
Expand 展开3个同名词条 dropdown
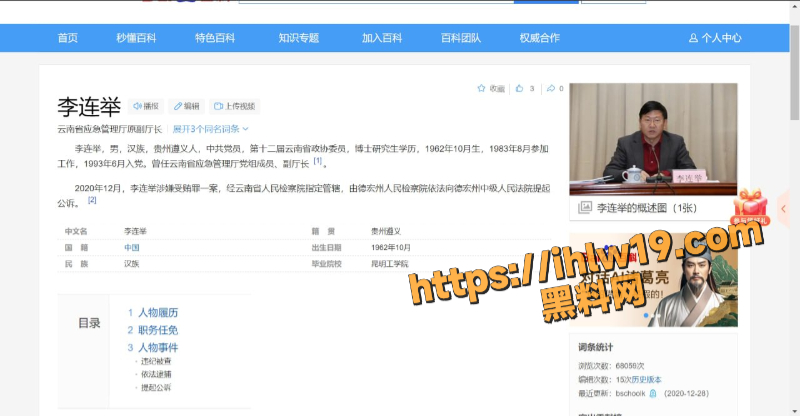point(210,129)
